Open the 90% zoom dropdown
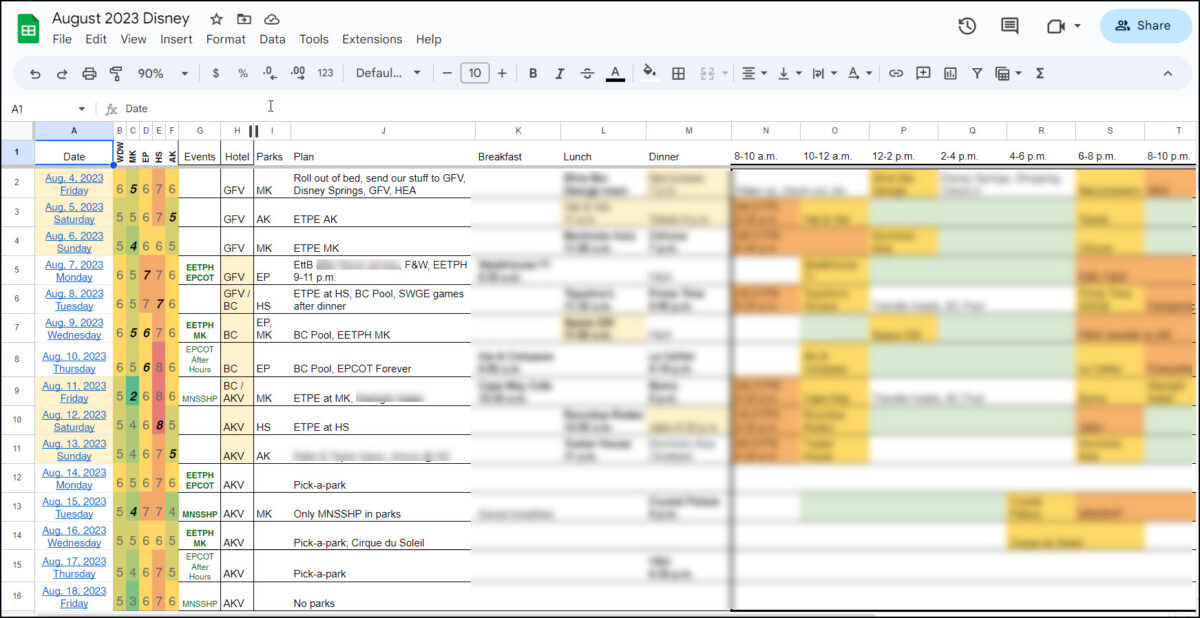 click(162, 73)
